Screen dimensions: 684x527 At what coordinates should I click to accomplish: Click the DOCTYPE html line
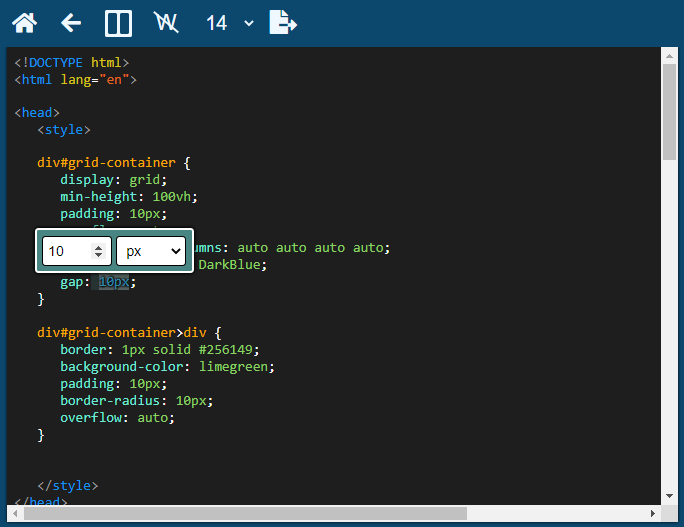[72, 62]
